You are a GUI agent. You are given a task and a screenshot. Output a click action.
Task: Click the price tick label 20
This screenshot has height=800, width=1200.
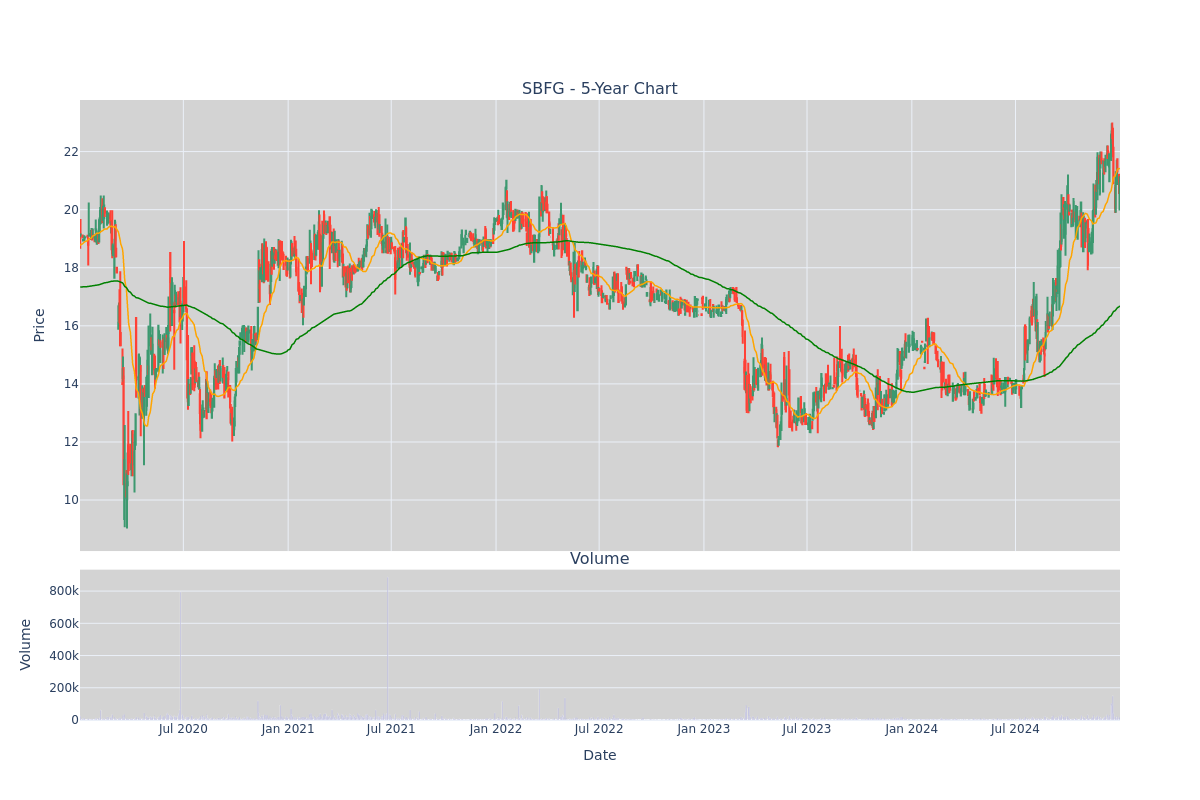[x=71, y=210]
